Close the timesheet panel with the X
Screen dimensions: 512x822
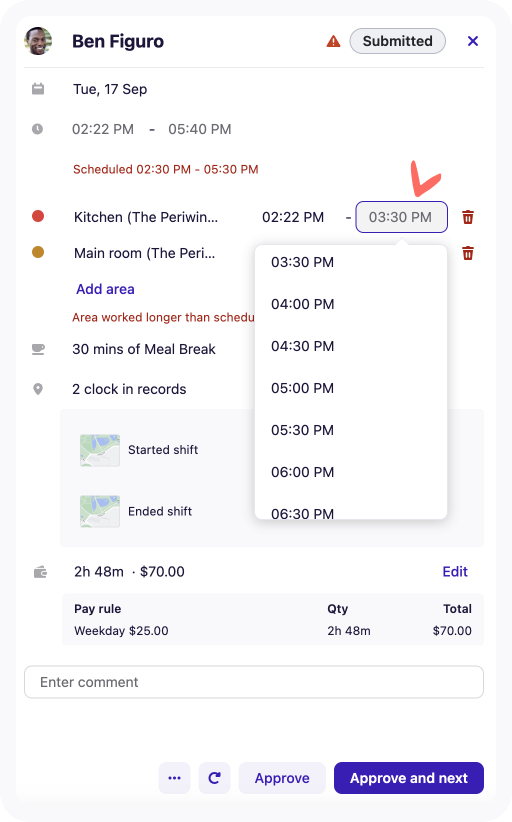[473, 41]
